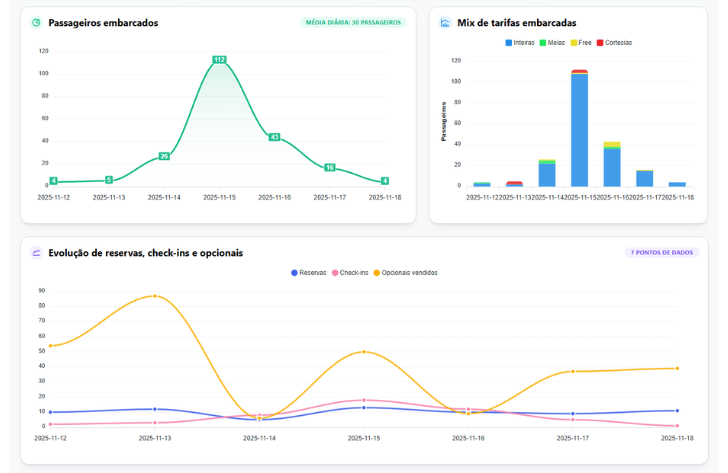Click the Passageiros embarcados card icon
The width and height of the screenshot is (728, 473).
pyautogui.click(x=36, y=22)
